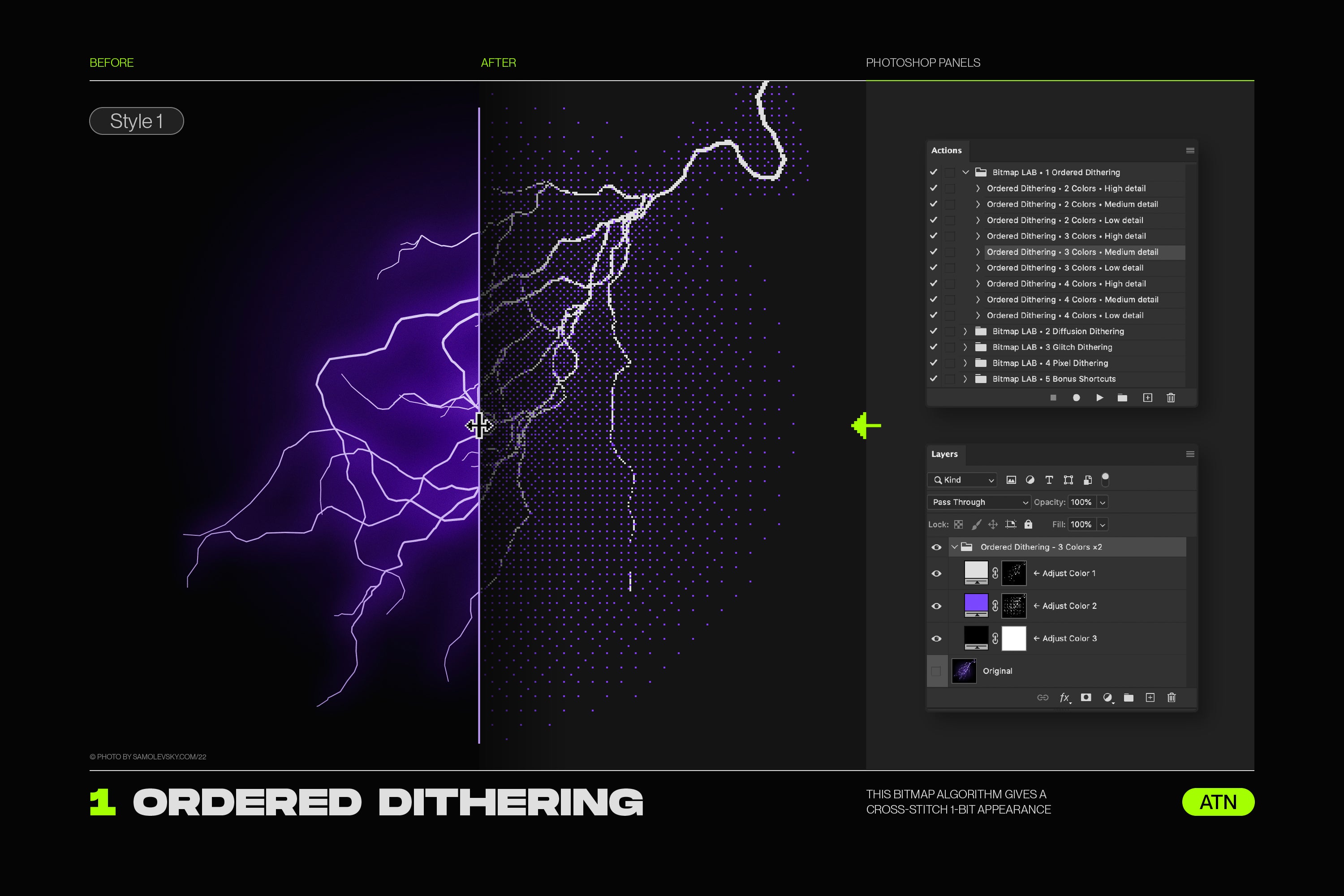1344x896 pixels.
Task: Open the Actions panel flyout menu
Action: (1190, 150)
